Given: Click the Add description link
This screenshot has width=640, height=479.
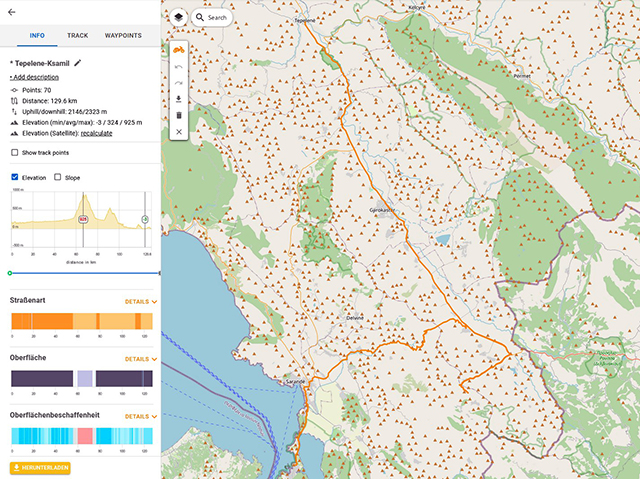Looking at the screenshot, I should pos(34,77).
